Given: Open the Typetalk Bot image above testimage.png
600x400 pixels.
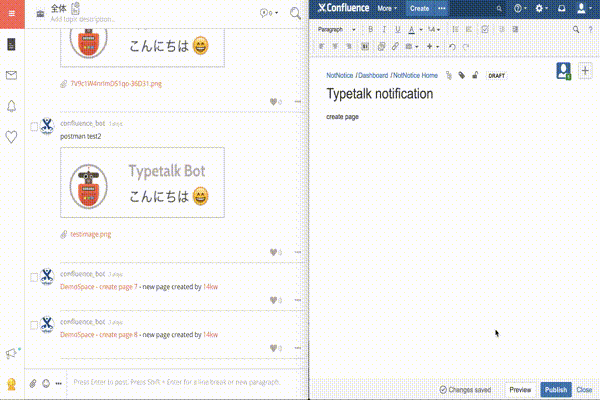Looking at the screenshot, I should (x=142, y=183).
